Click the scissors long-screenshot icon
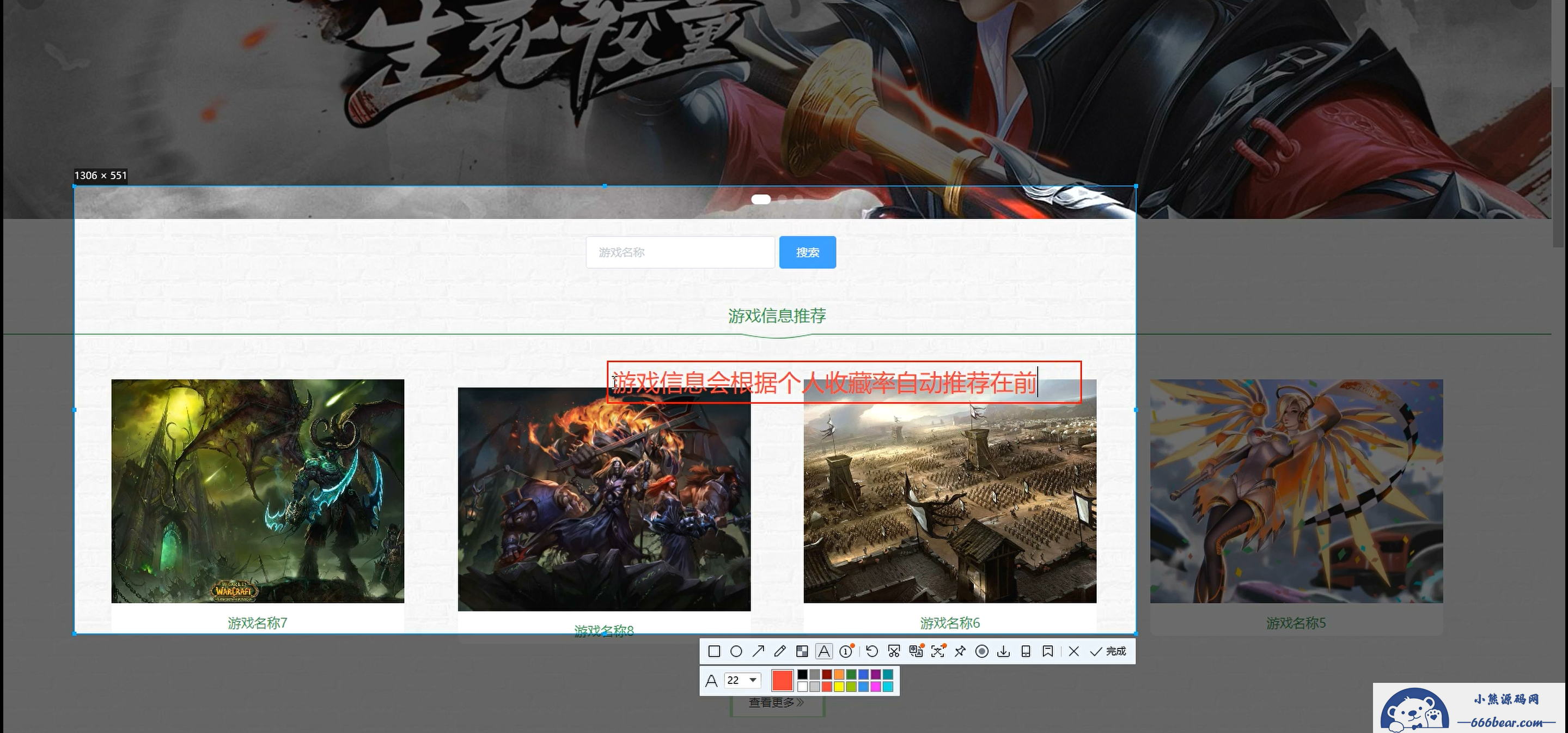Viewport: 1568px width, 733px height. pyautogui.click(x=894, y=651)
